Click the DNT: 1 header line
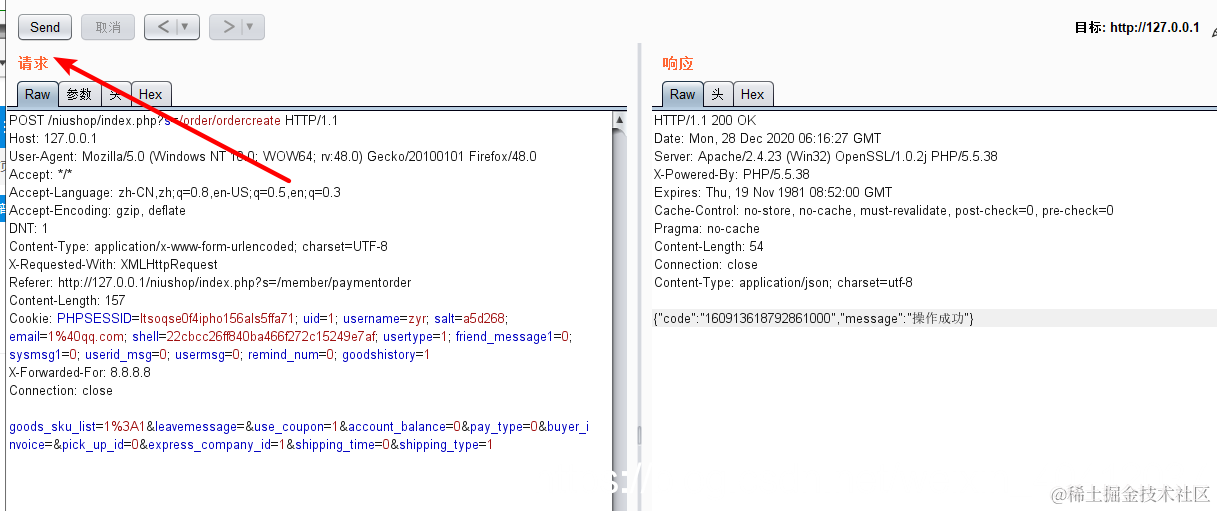1217x511 pixels. tap(28, 228)
